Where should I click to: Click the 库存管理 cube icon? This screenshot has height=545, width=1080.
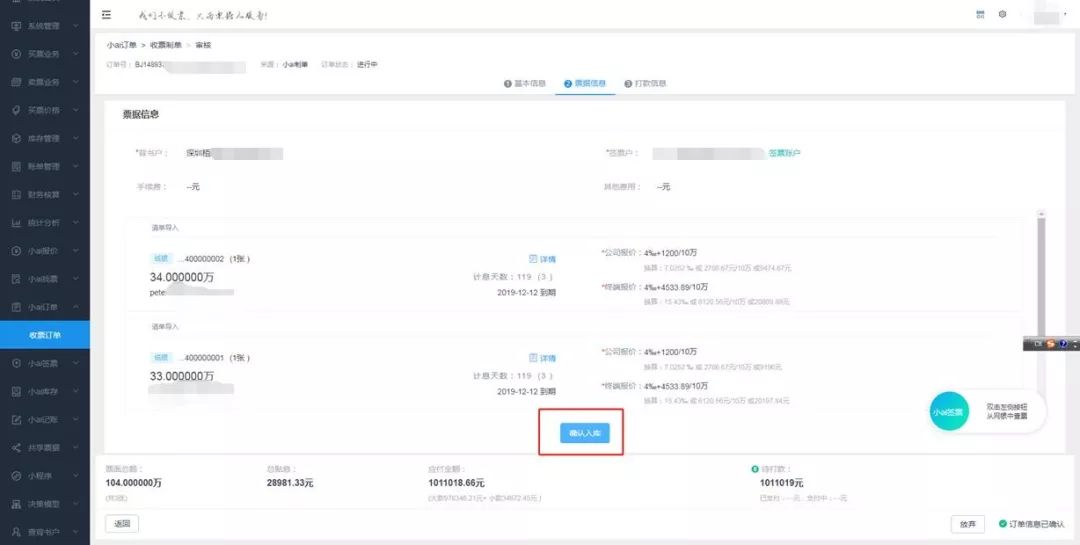tap(17, 138)
